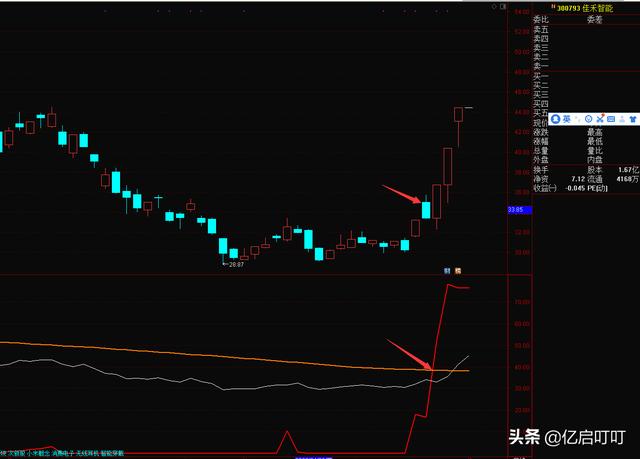Click the blue 33.85 price axis label
The width and height of the screenshot is (640, 459).
click(x=520, y=210)
